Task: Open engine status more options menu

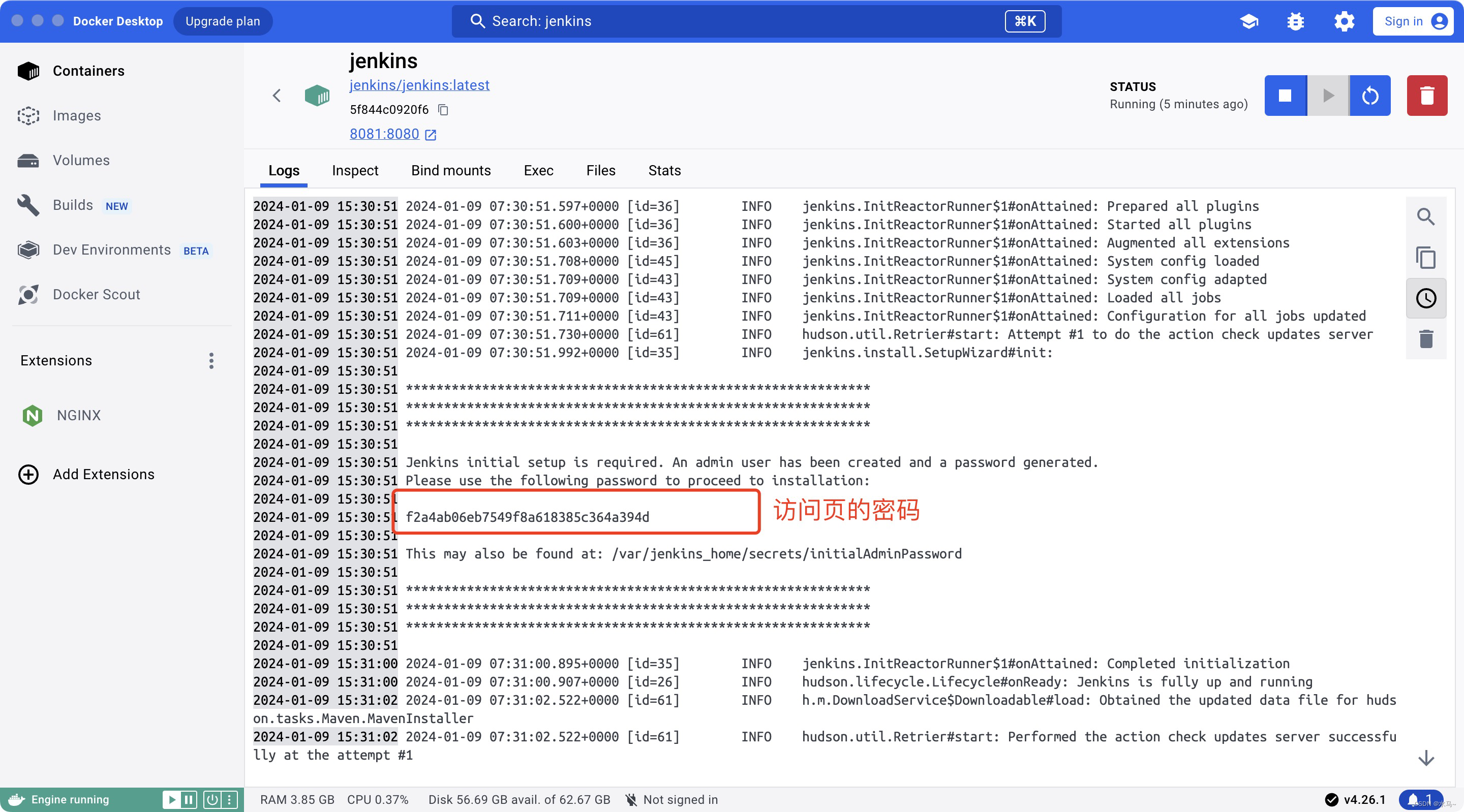Action: point(229,799)
